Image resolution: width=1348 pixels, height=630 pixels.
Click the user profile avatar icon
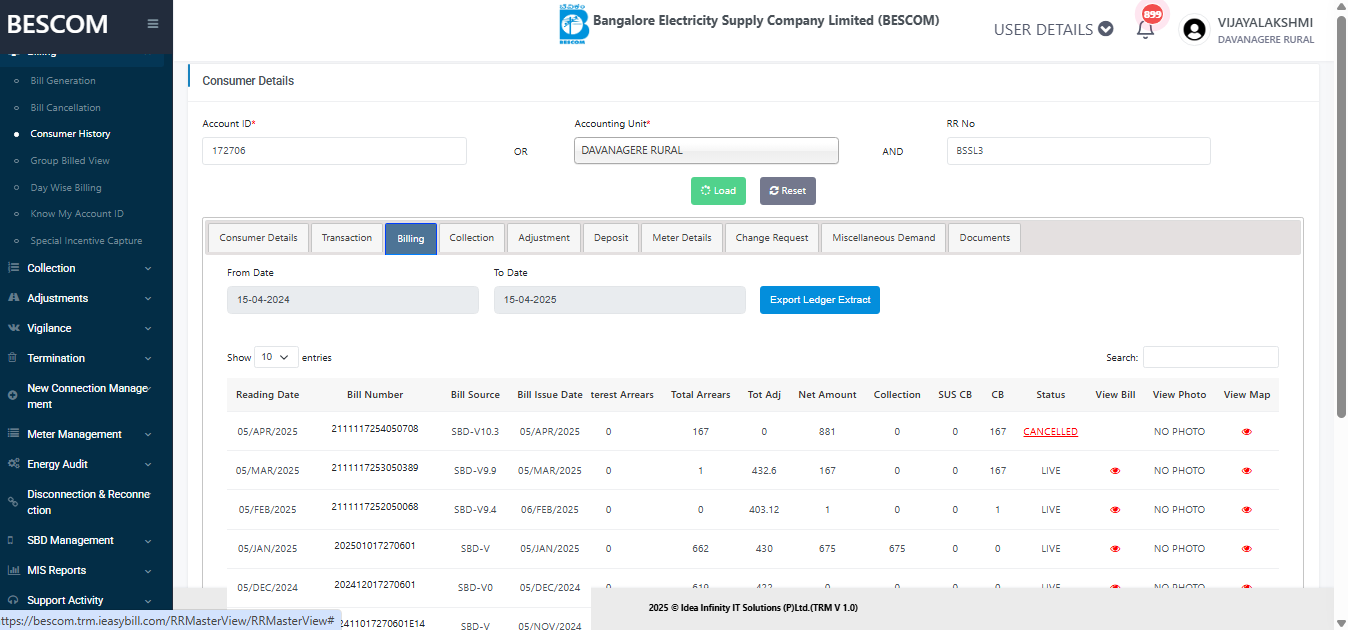[1194, 30]
